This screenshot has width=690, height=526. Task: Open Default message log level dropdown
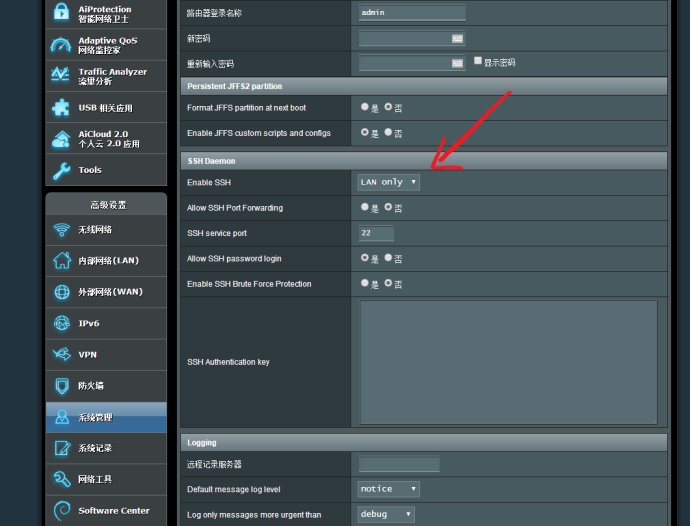(389, 489)
